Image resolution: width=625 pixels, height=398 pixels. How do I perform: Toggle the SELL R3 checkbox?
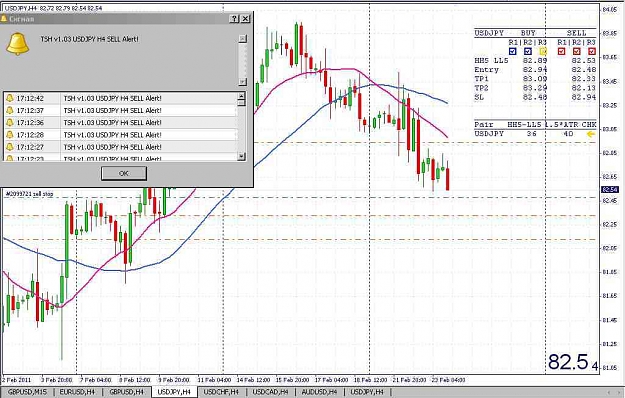592,51
